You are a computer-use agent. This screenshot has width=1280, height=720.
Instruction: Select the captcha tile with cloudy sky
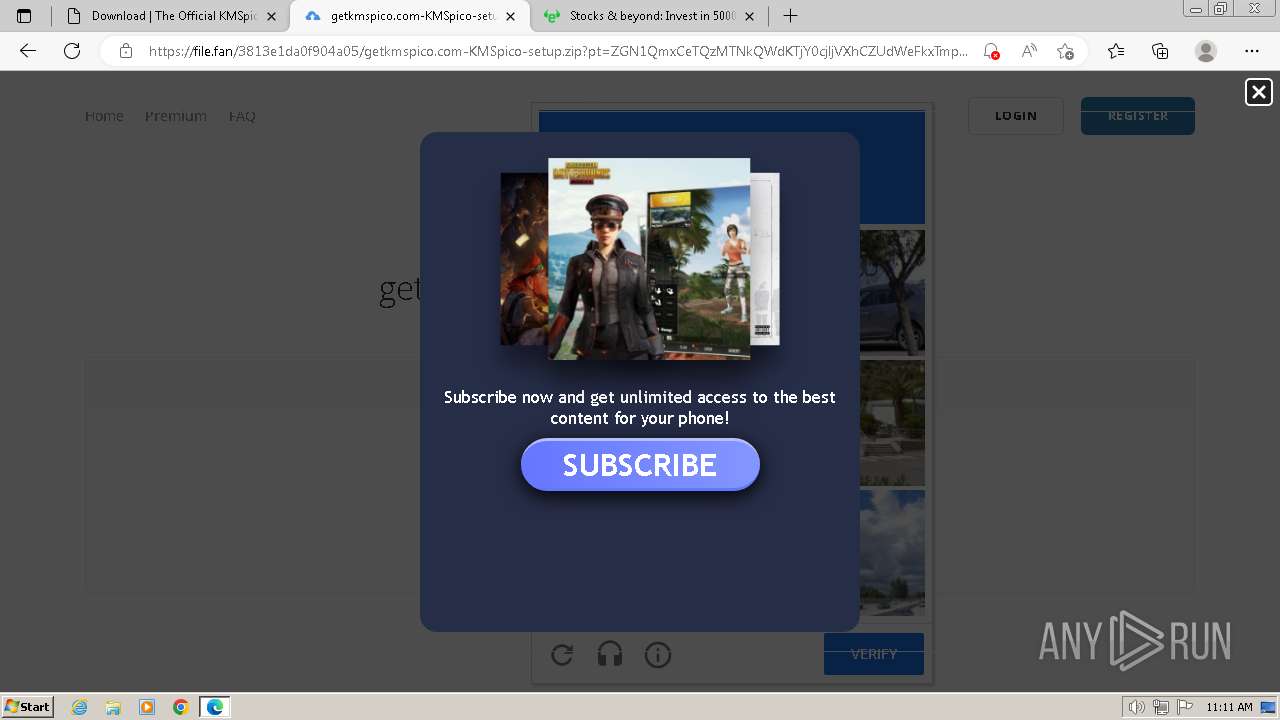tap(893, 552)
